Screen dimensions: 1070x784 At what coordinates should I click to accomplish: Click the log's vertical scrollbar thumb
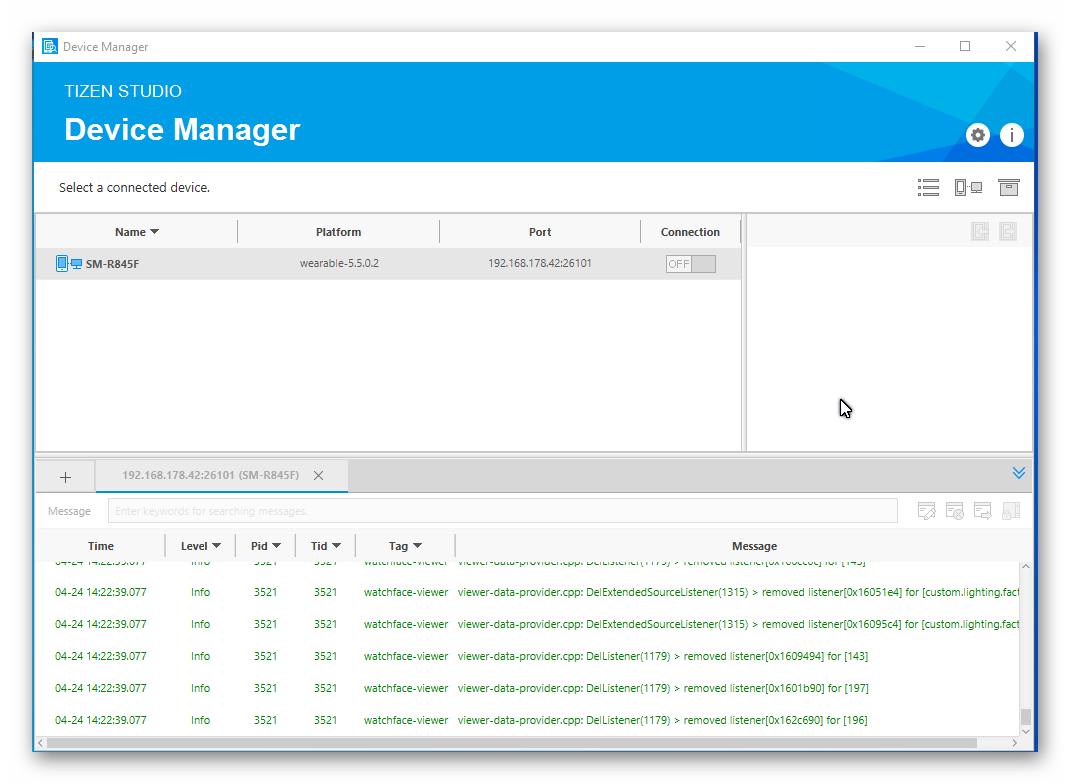coord(1026,717)
